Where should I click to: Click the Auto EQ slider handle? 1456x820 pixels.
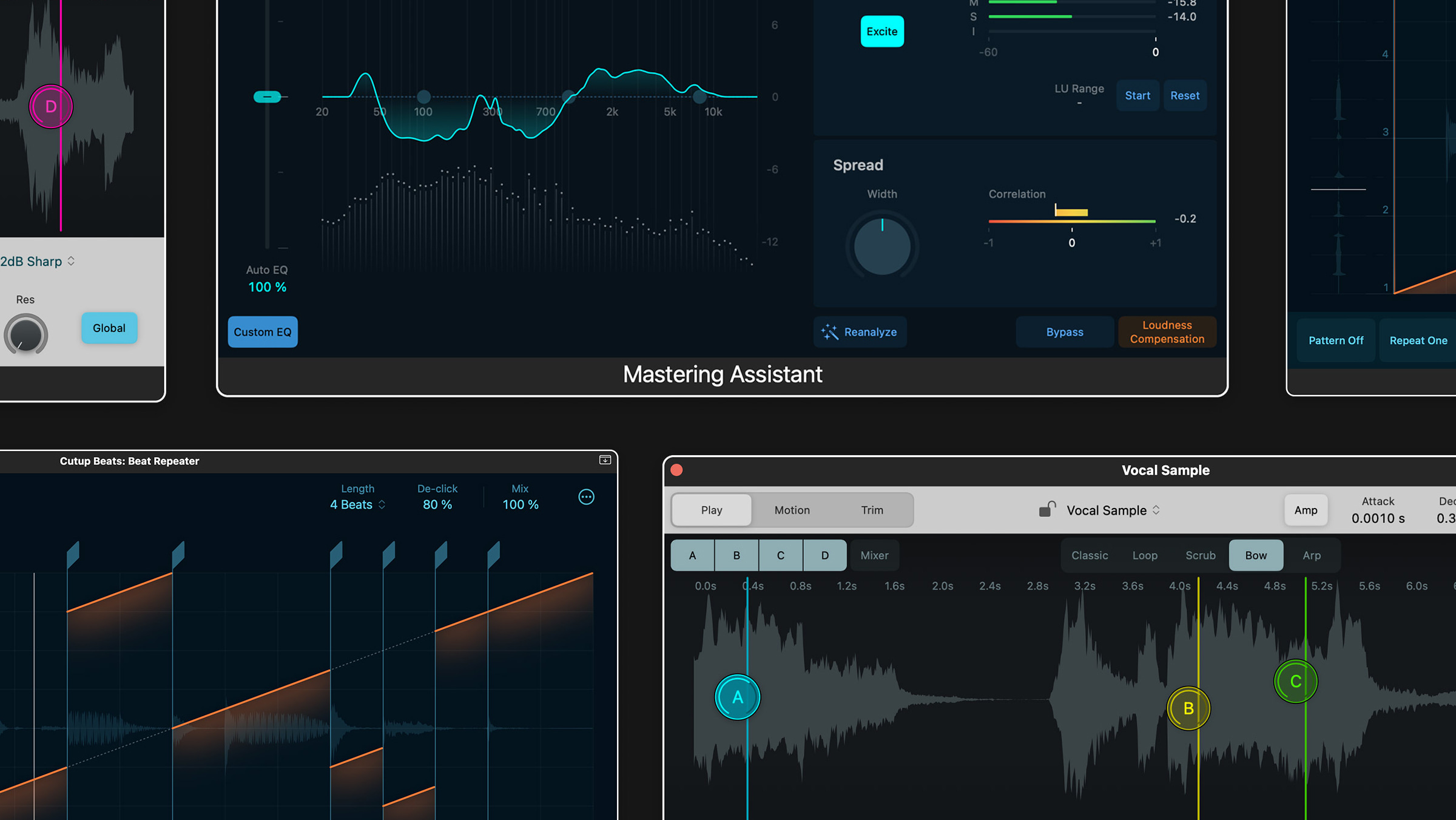point(267,97)
